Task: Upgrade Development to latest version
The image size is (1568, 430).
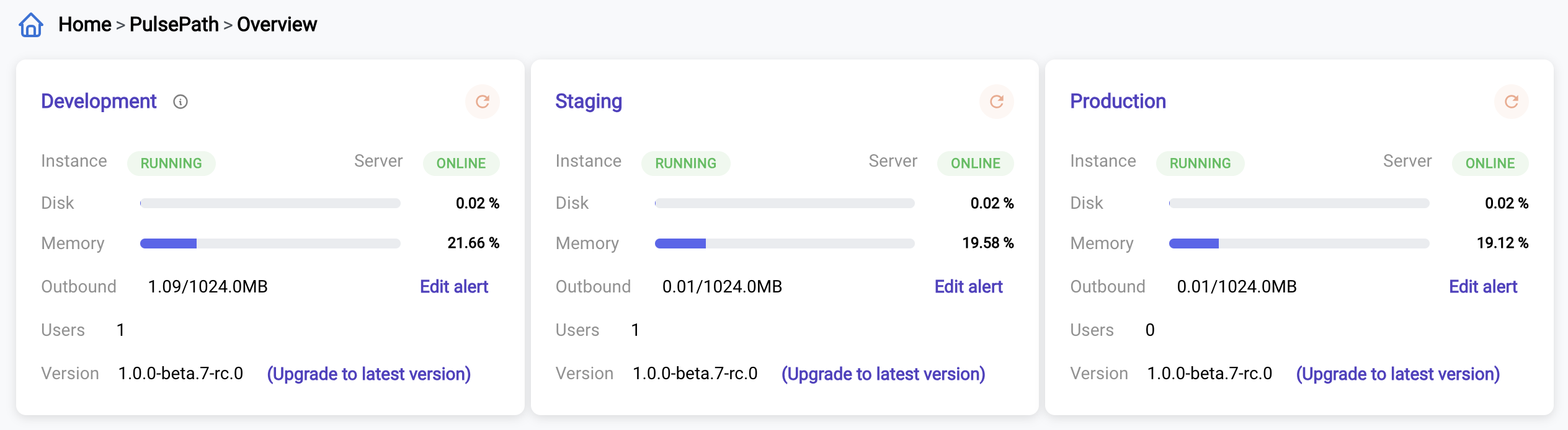Action: pyautogui.click(x=369, y=374)
